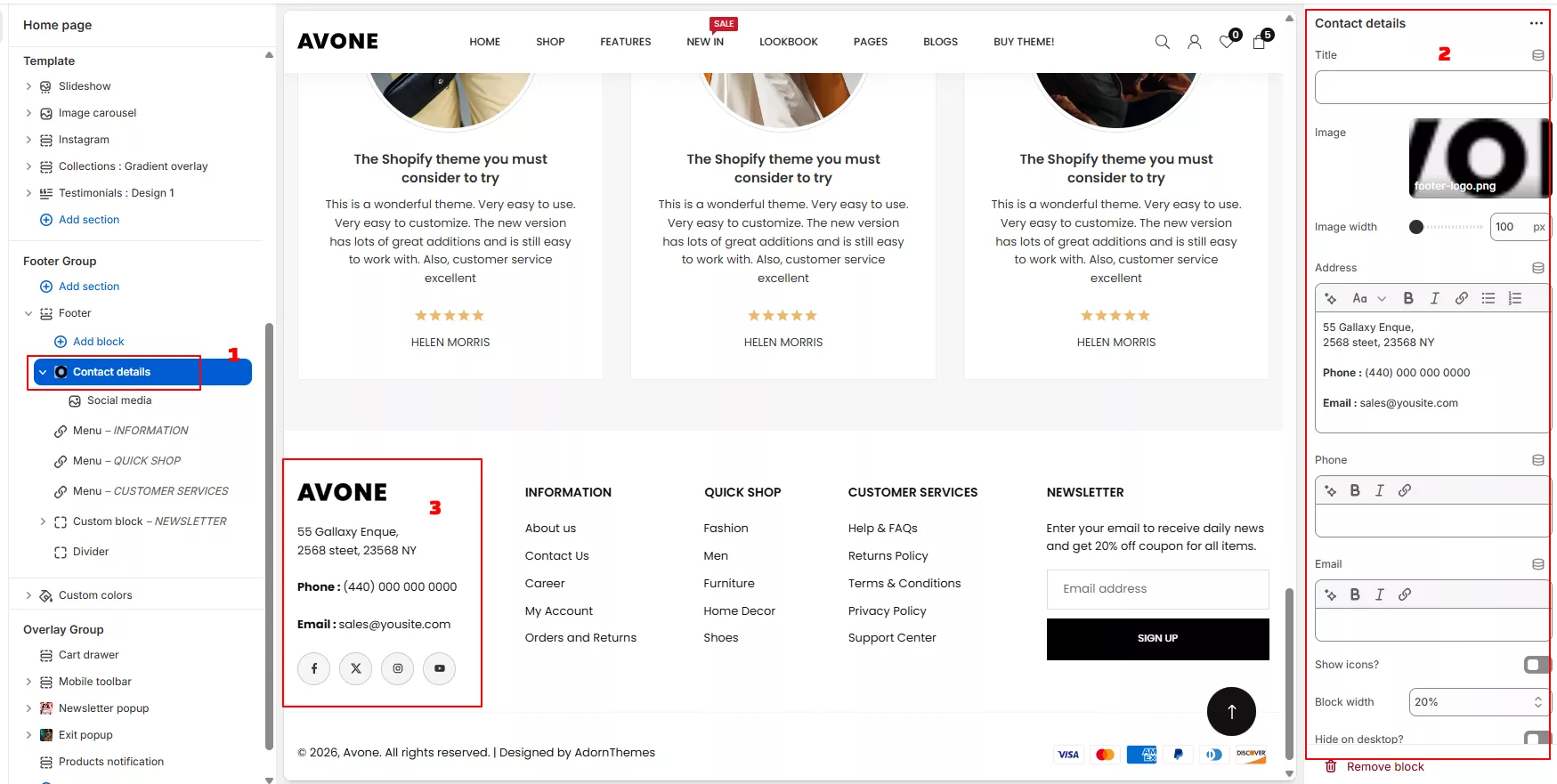Click the YouTube icon in footer
1557x784 pixels.
coord(440,668)
